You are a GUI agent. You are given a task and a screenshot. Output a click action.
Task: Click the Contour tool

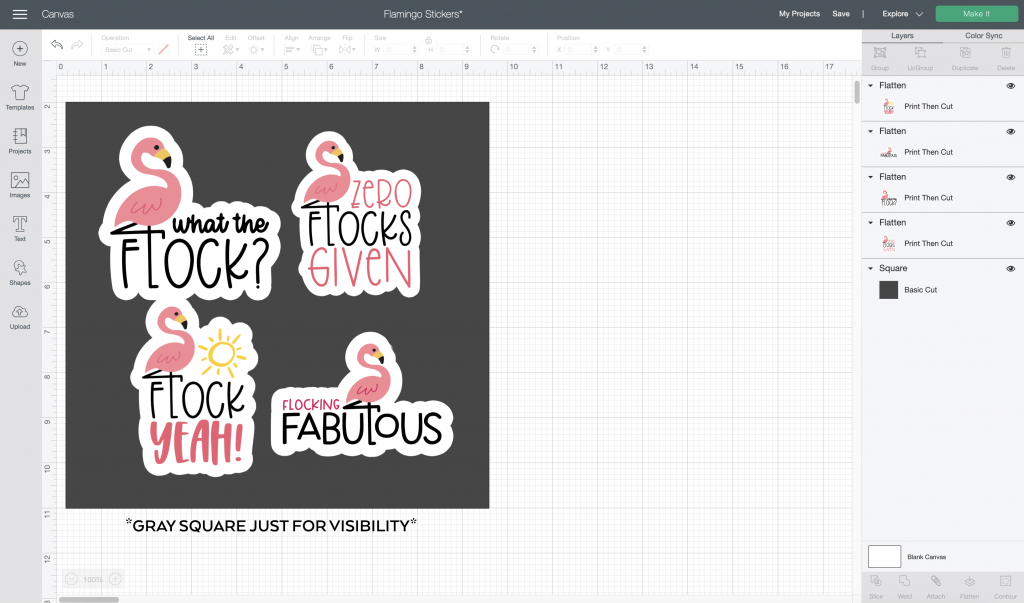(x=1006, y=587)
